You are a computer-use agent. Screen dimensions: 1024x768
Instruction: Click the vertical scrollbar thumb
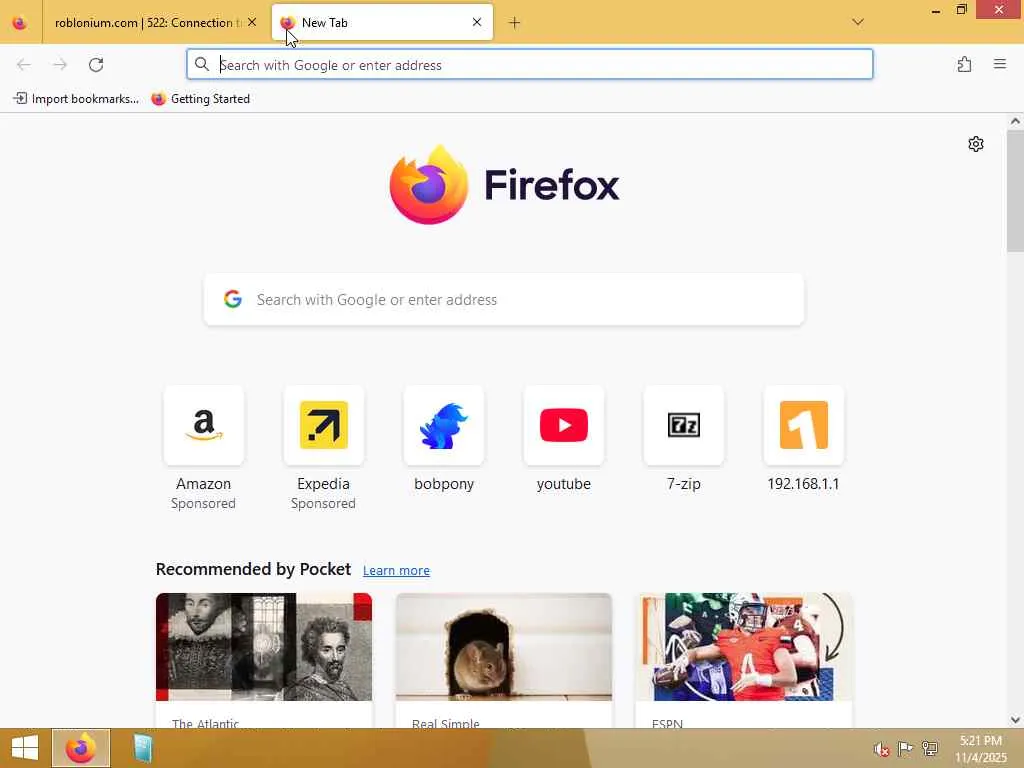(x=1015, y=190)
